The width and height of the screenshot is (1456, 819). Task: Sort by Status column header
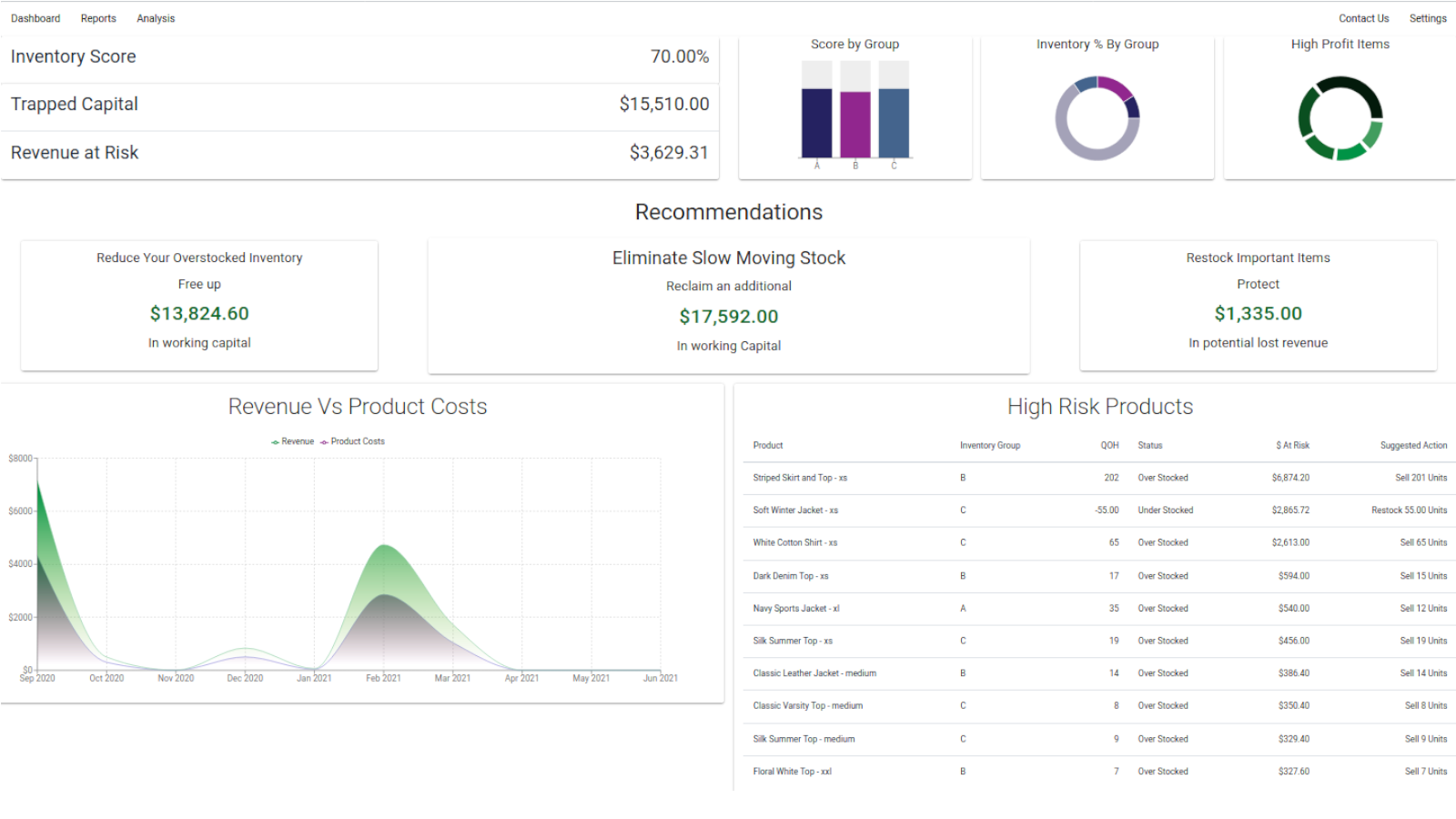pyautogui.click(x=1150, y=446)
